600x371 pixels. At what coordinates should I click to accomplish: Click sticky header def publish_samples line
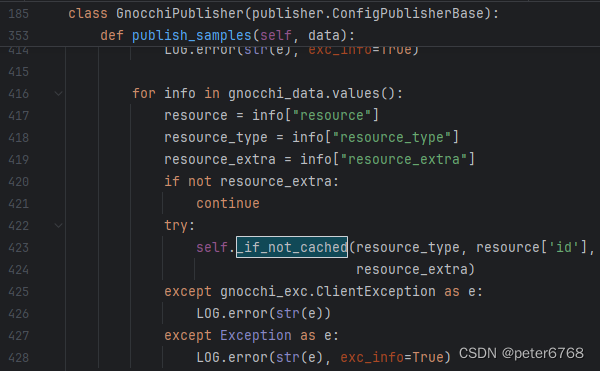pos(228,36)
